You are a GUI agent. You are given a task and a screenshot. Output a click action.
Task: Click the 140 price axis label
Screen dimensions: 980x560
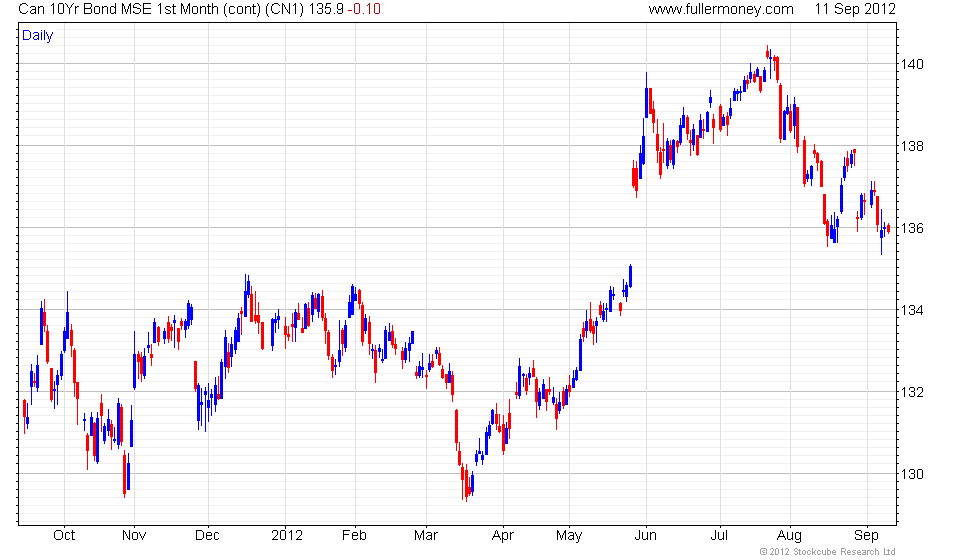(x=911, y=64)
